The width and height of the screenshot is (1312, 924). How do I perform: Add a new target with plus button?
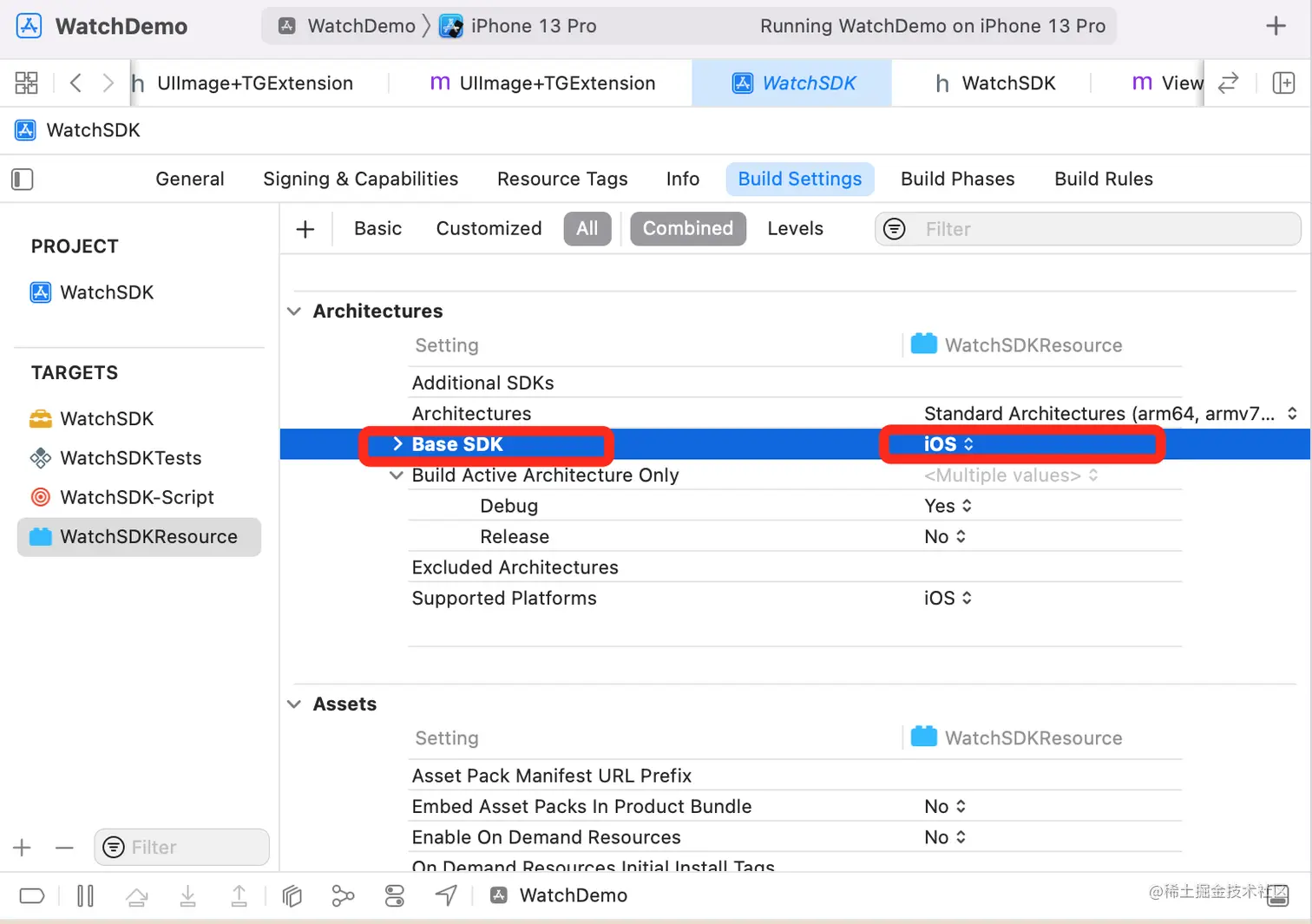tap(23, 848)
